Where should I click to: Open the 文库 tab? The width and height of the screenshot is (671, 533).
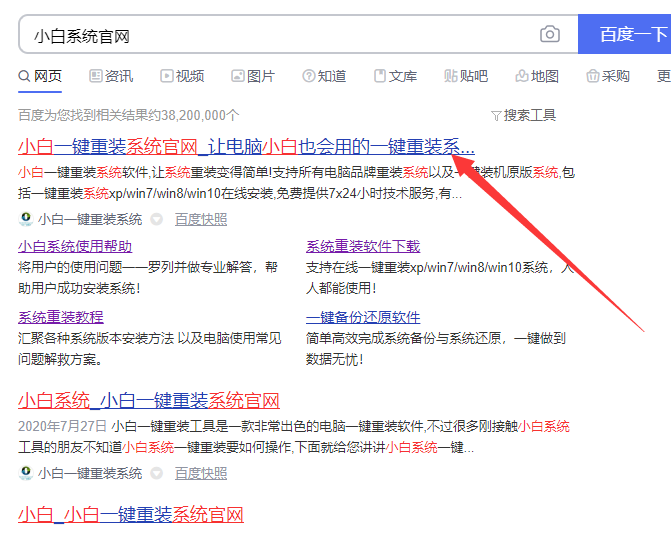(x=395, y=76)
